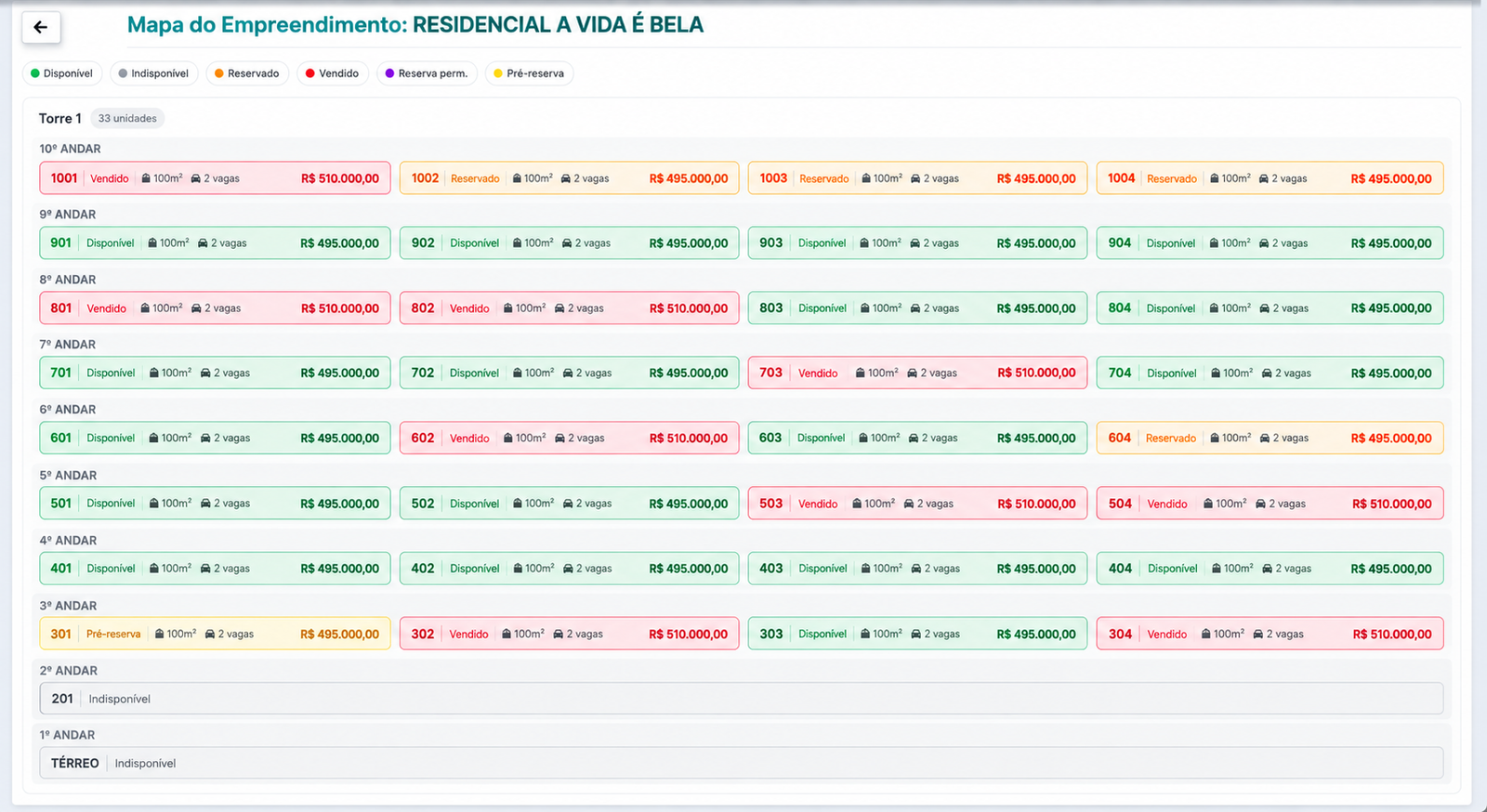Select available unit 402
The width and height of the screenshot is (1487, 812).
[570, 569]
